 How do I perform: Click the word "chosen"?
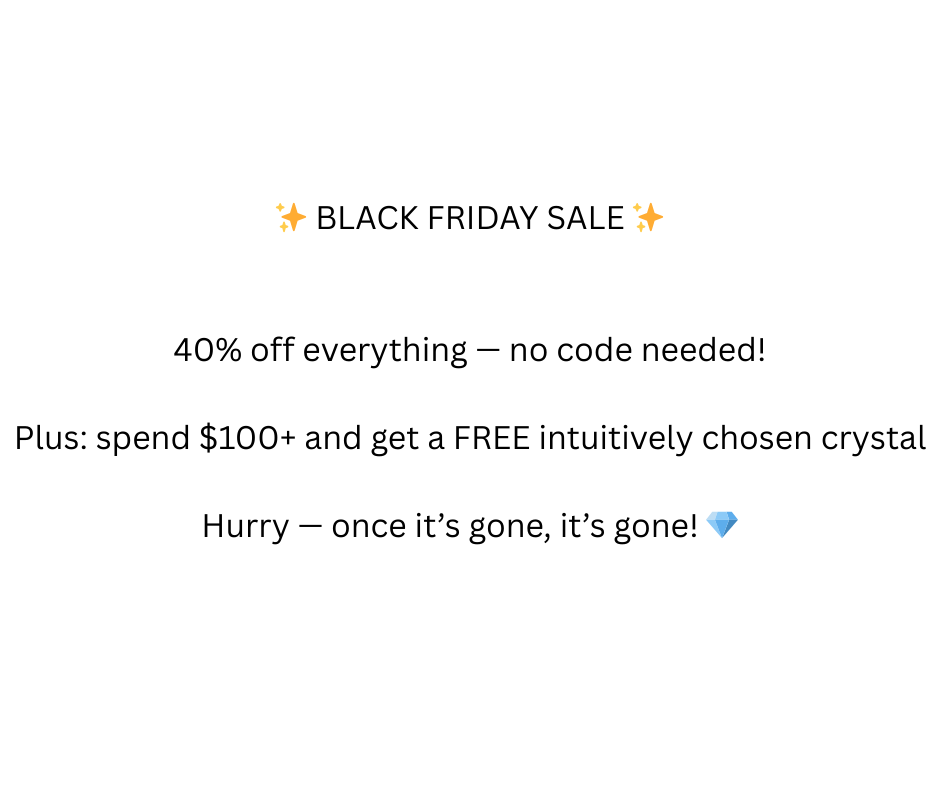click(767, 438)
